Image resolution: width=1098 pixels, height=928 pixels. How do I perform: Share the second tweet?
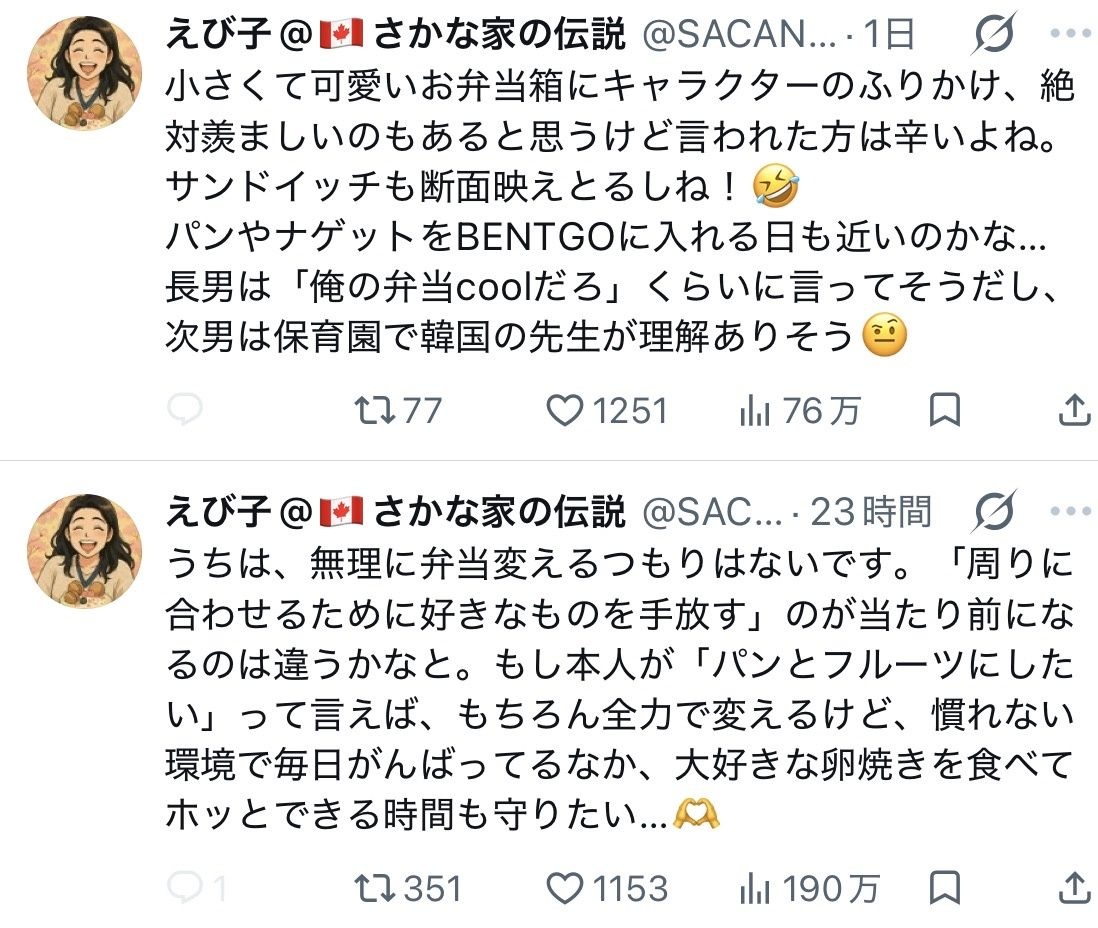point(1074,888)
